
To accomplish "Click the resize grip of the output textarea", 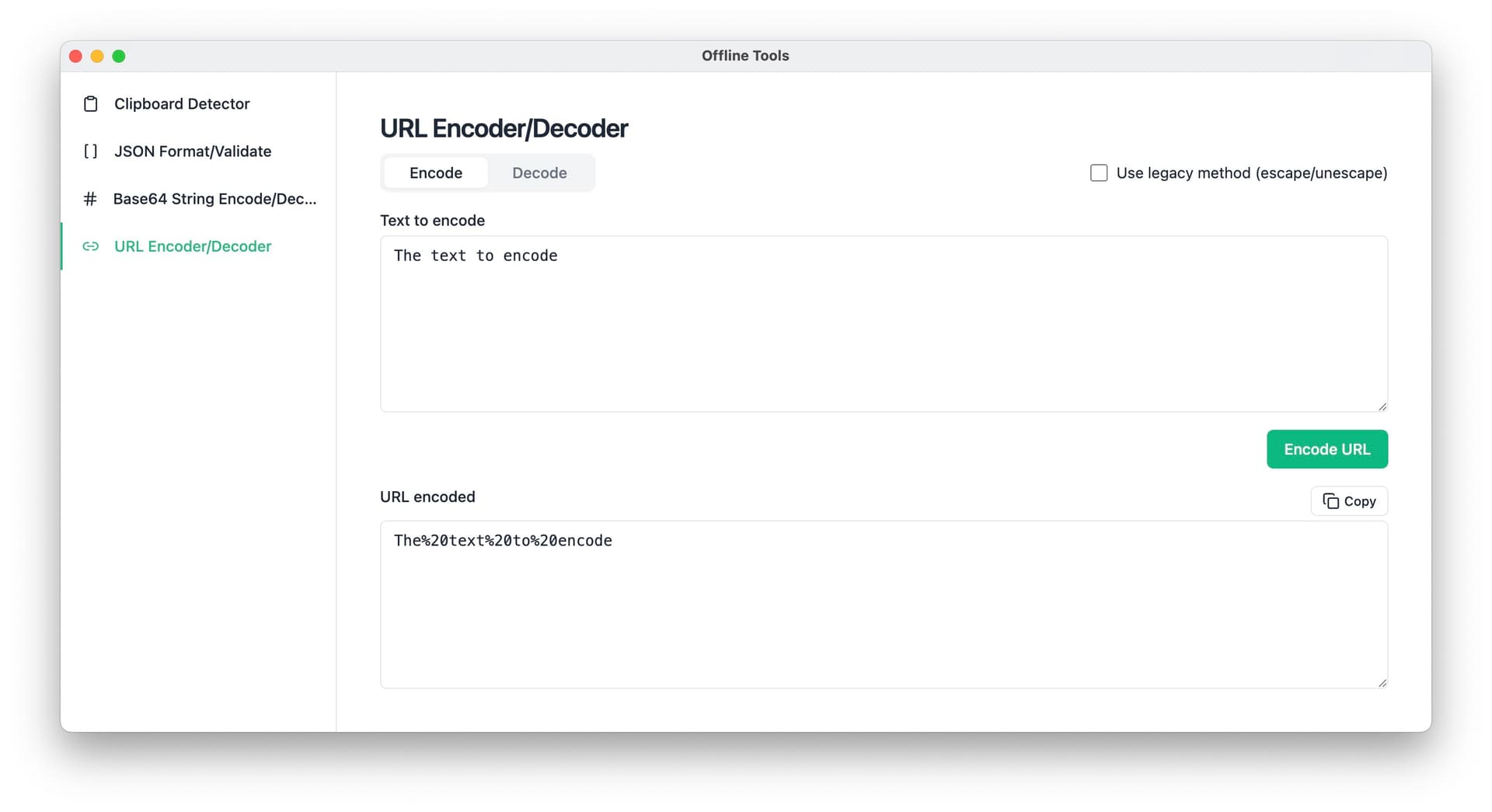I will click(x=1382, y=682).
